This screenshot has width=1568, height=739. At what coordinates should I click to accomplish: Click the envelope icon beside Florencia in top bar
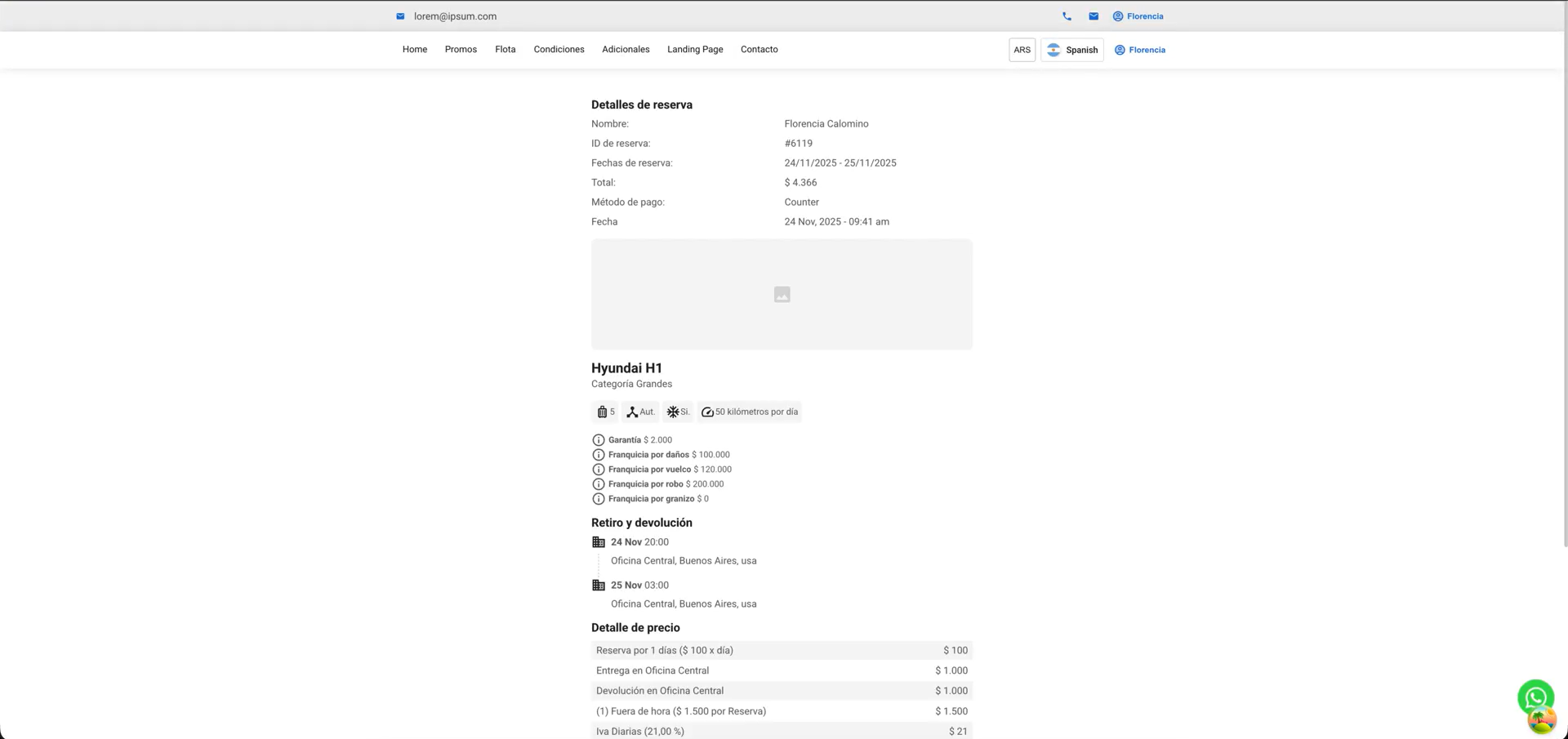click(x=1094, y=16)
